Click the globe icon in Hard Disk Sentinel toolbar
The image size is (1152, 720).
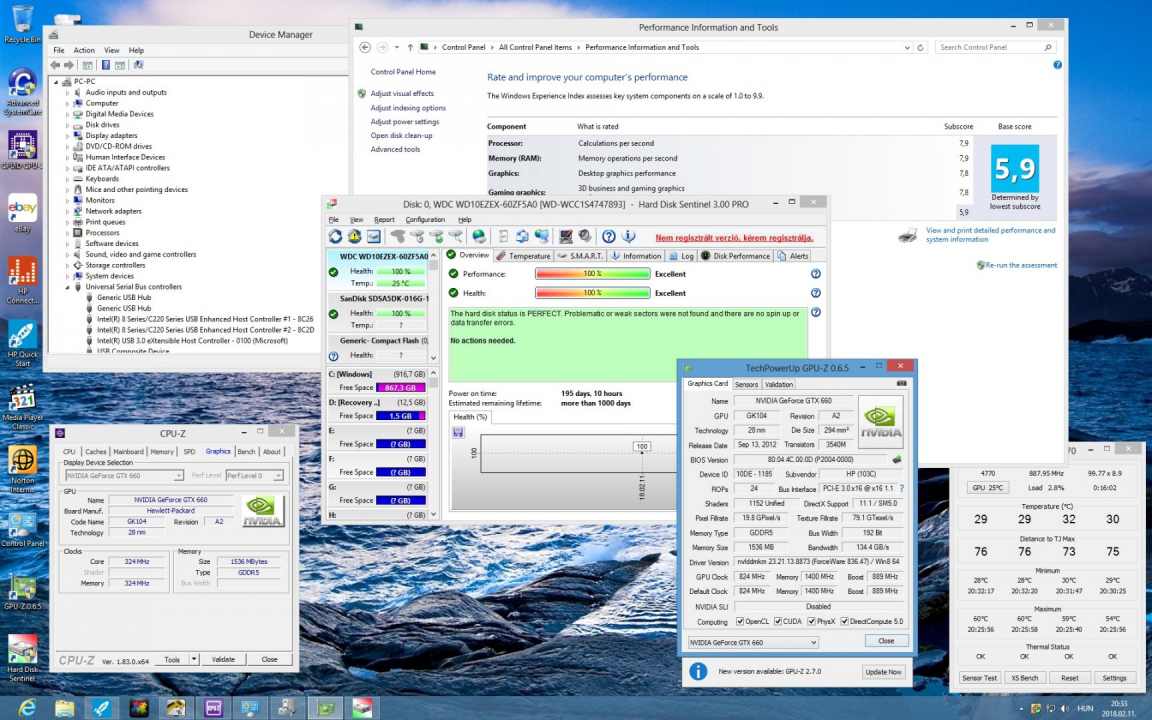click(479, 237)
